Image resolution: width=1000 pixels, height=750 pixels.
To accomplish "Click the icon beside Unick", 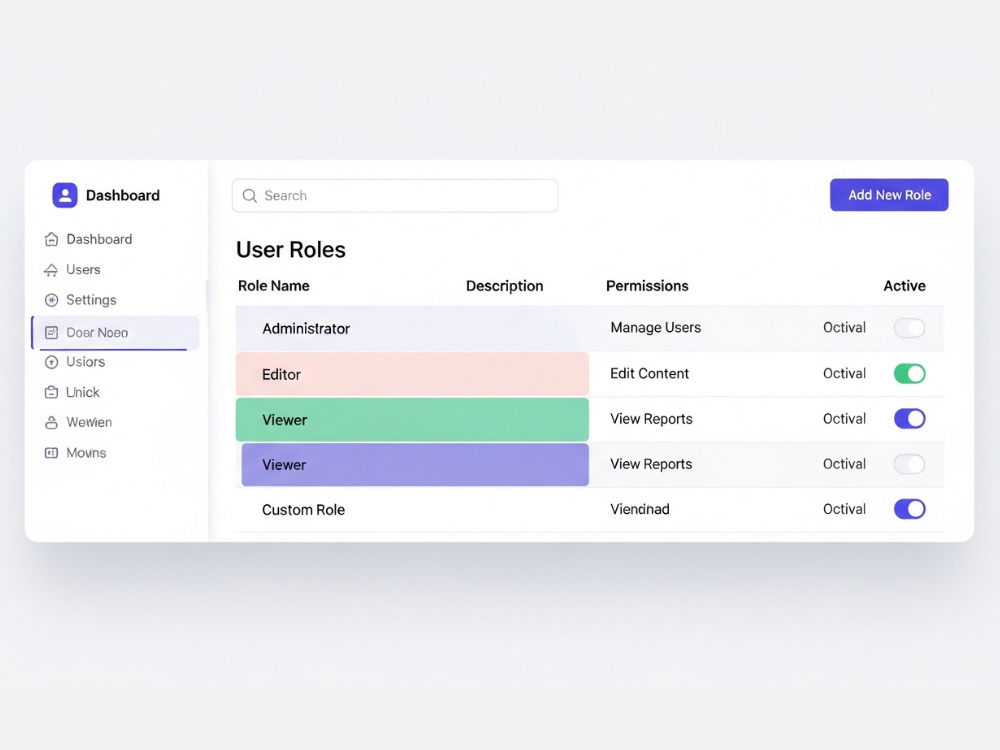I will pyautogui.click(x=52, y=392).
